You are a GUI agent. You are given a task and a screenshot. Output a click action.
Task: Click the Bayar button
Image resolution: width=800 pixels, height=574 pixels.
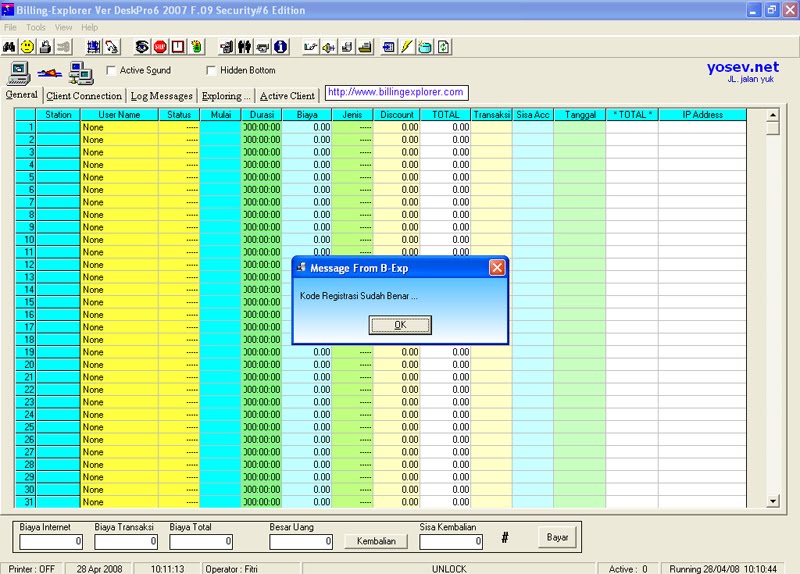pyautogui.click(x=557, y=537)
